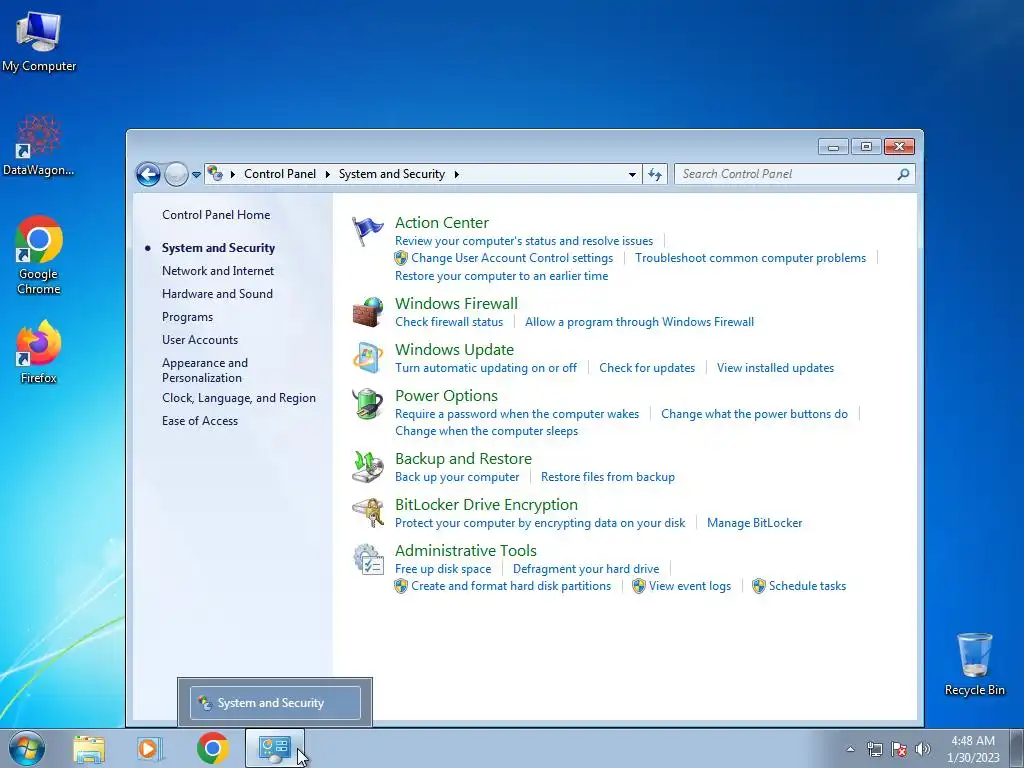Open the recent pages dropdown arrow

[x=196, y=175]
